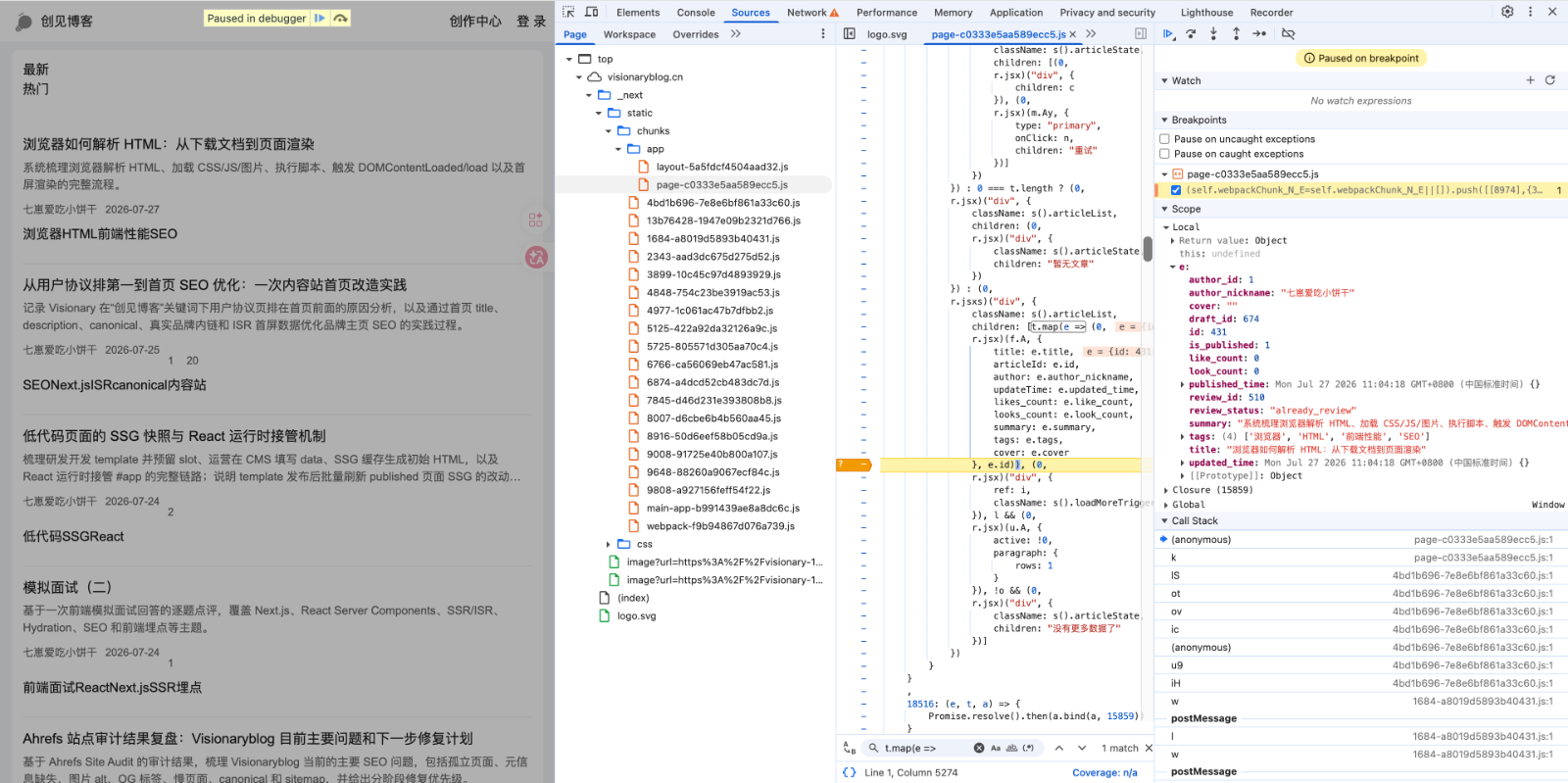The width and height of the screenshot is (1568, 783).
Task: Pretty print the file with braces icon
Action: coord(850,772)
